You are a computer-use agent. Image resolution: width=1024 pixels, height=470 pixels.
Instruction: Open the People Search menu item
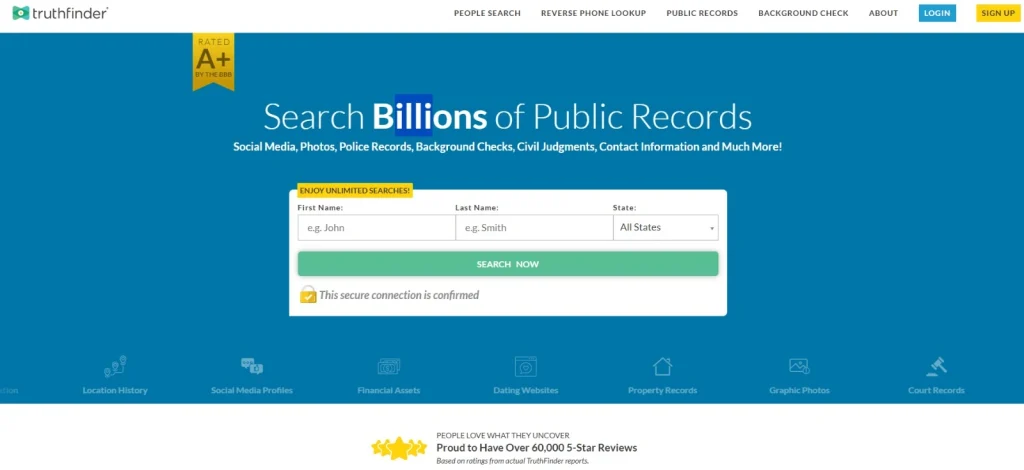487,13
